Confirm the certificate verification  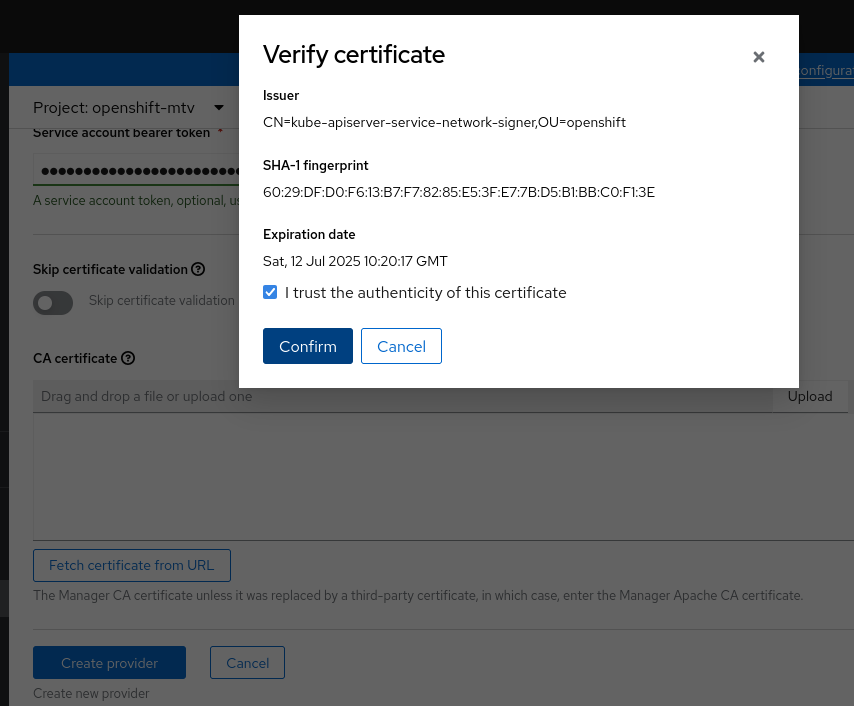pos(307,346)
